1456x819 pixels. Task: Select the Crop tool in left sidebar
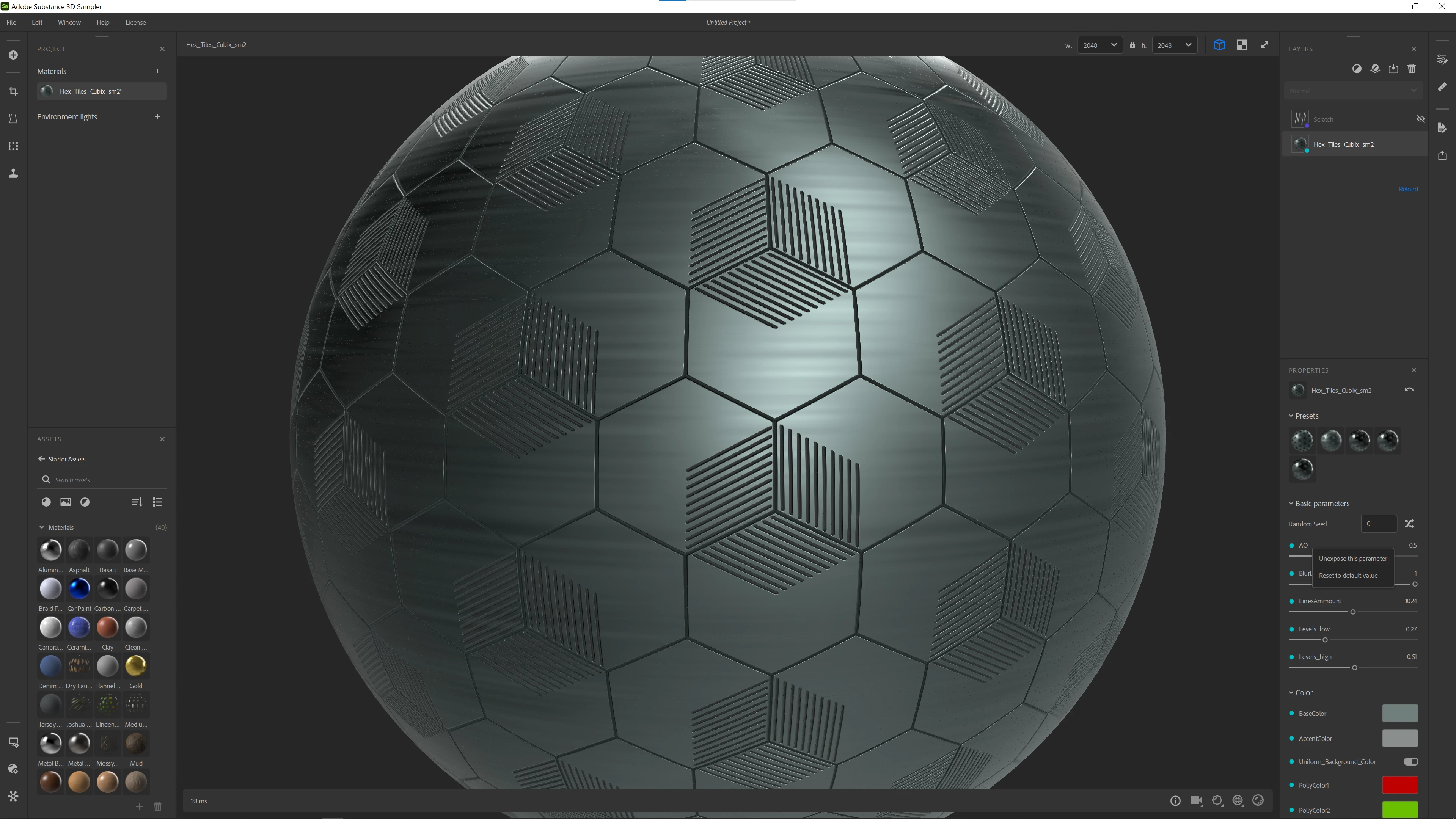[x=14, y=91]
